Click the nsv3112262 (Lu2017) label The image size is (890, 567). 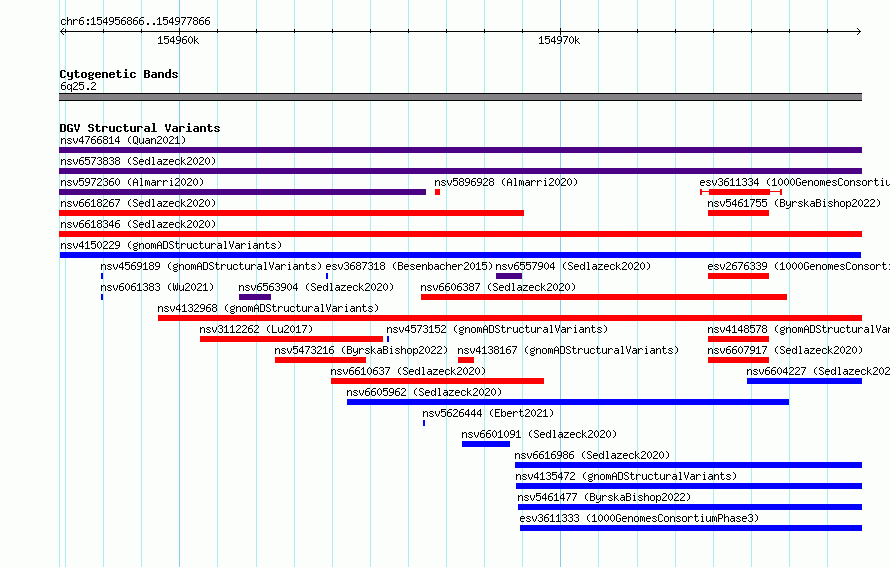(x=256, y=329)
